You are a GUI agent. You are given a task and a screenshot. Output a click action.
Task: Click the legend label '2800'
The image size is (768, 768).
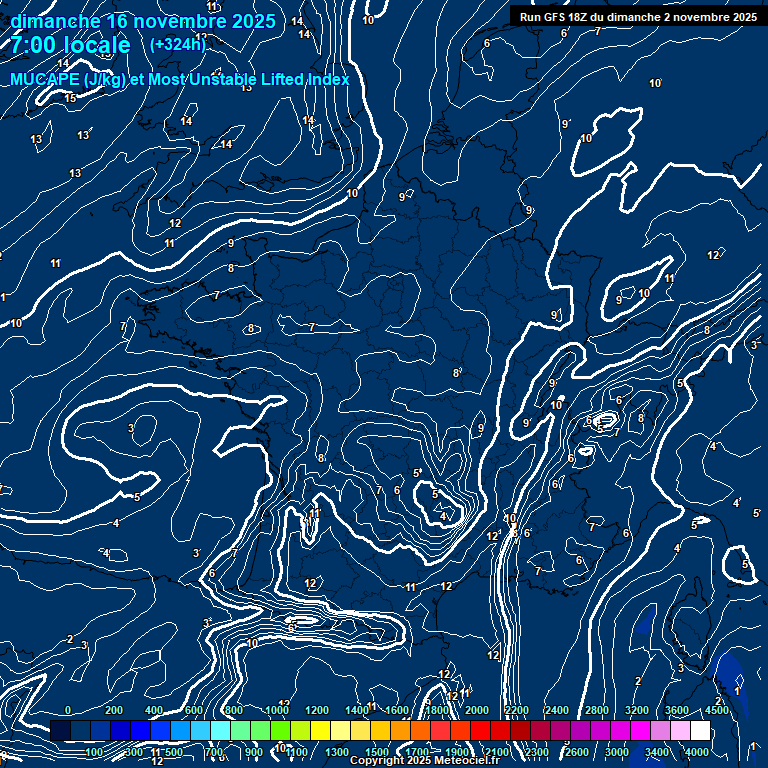(597, 710)
